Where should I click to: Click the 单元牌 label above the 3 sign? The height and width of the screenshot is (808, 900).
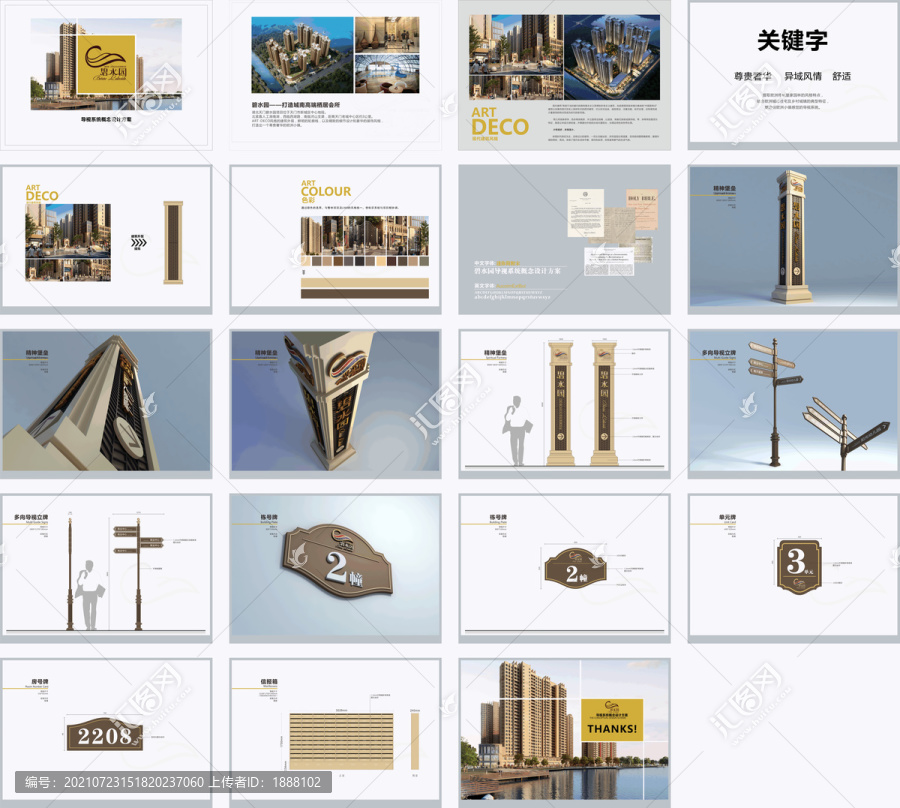[x=728, y=517]
